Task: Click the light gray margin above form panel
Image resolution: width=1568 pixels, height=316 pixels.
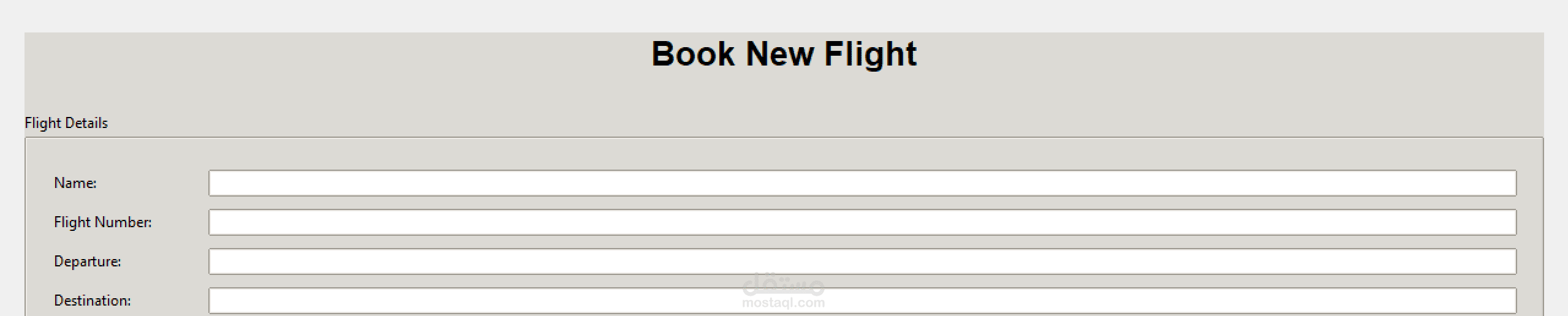Action: 784,16
